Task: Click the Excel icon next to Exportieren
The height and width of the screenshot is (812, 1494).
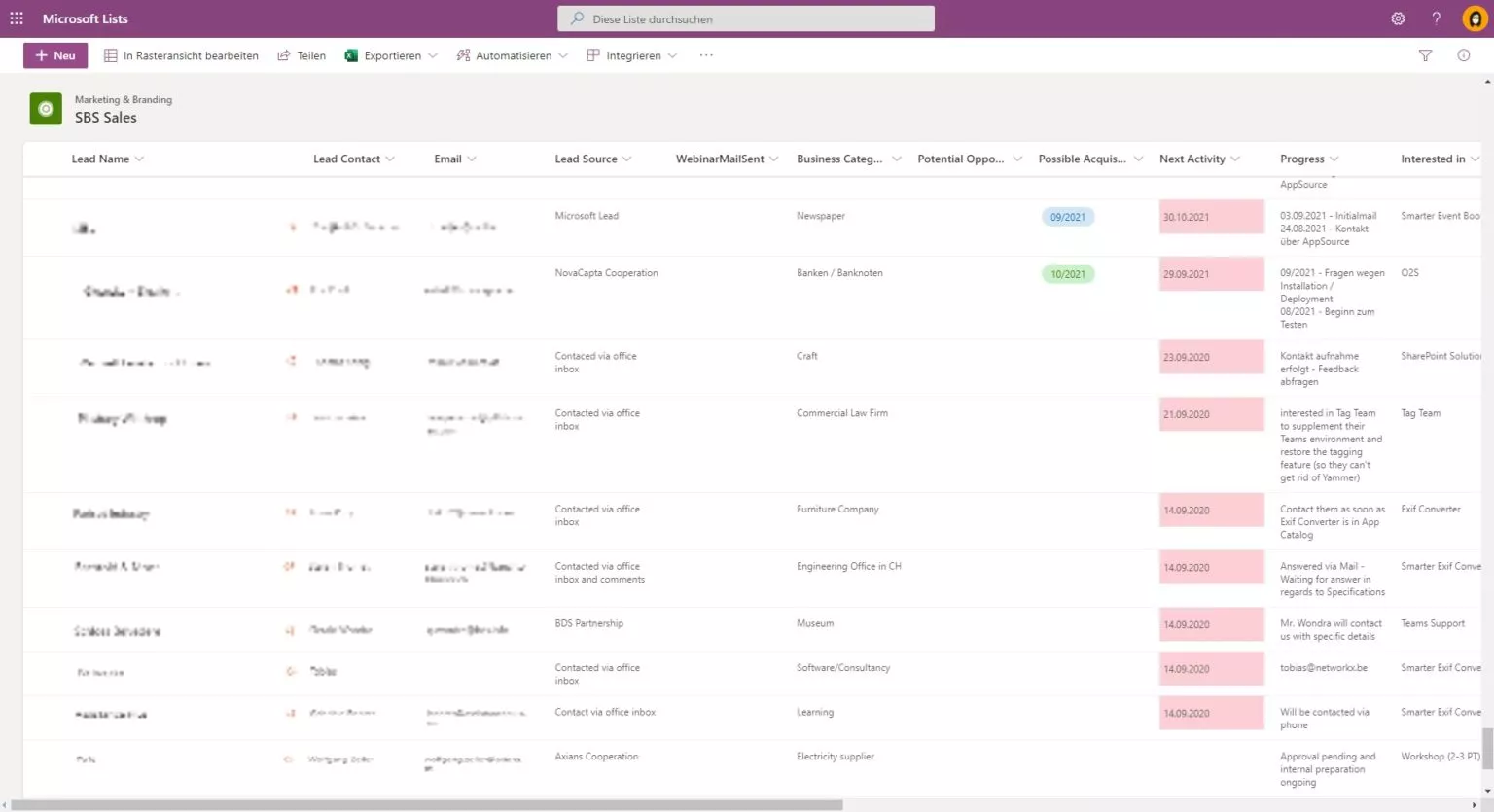Action: 350,55
